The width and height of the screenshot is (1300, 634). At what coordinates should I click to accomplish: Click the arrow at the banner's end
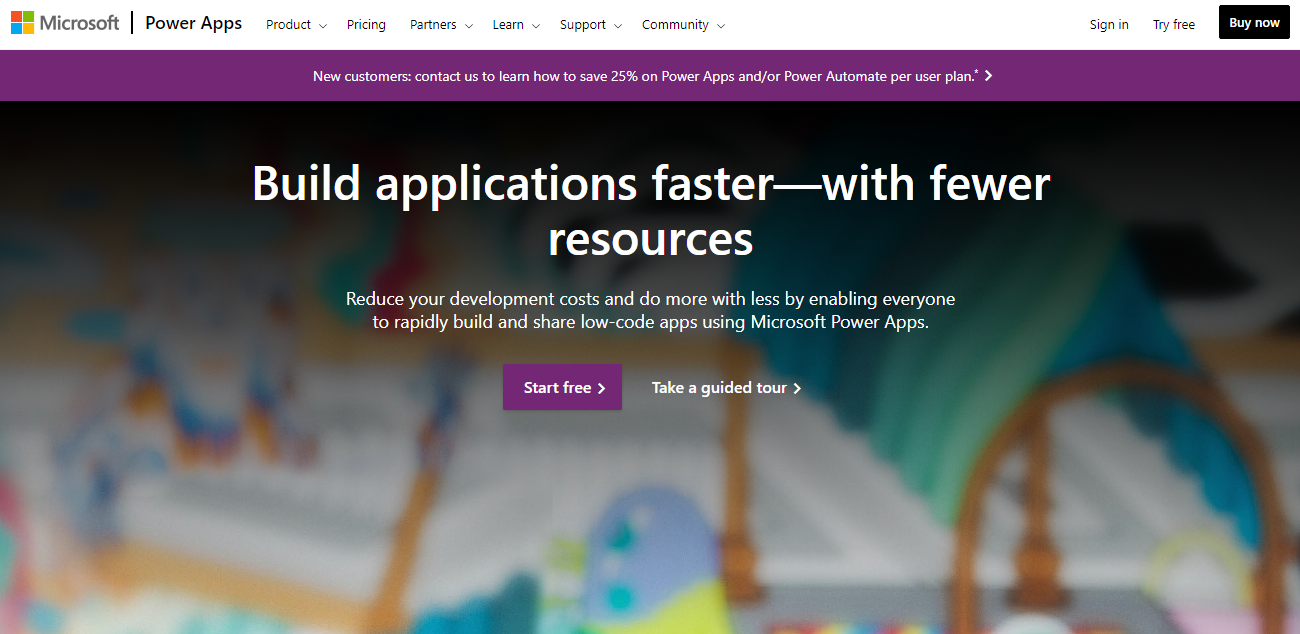click(x=988, y=76)
